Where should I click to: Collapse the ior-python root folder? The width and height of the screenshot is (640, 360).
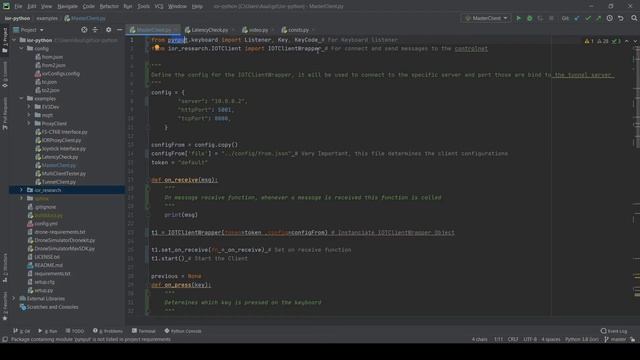(15, 40)
